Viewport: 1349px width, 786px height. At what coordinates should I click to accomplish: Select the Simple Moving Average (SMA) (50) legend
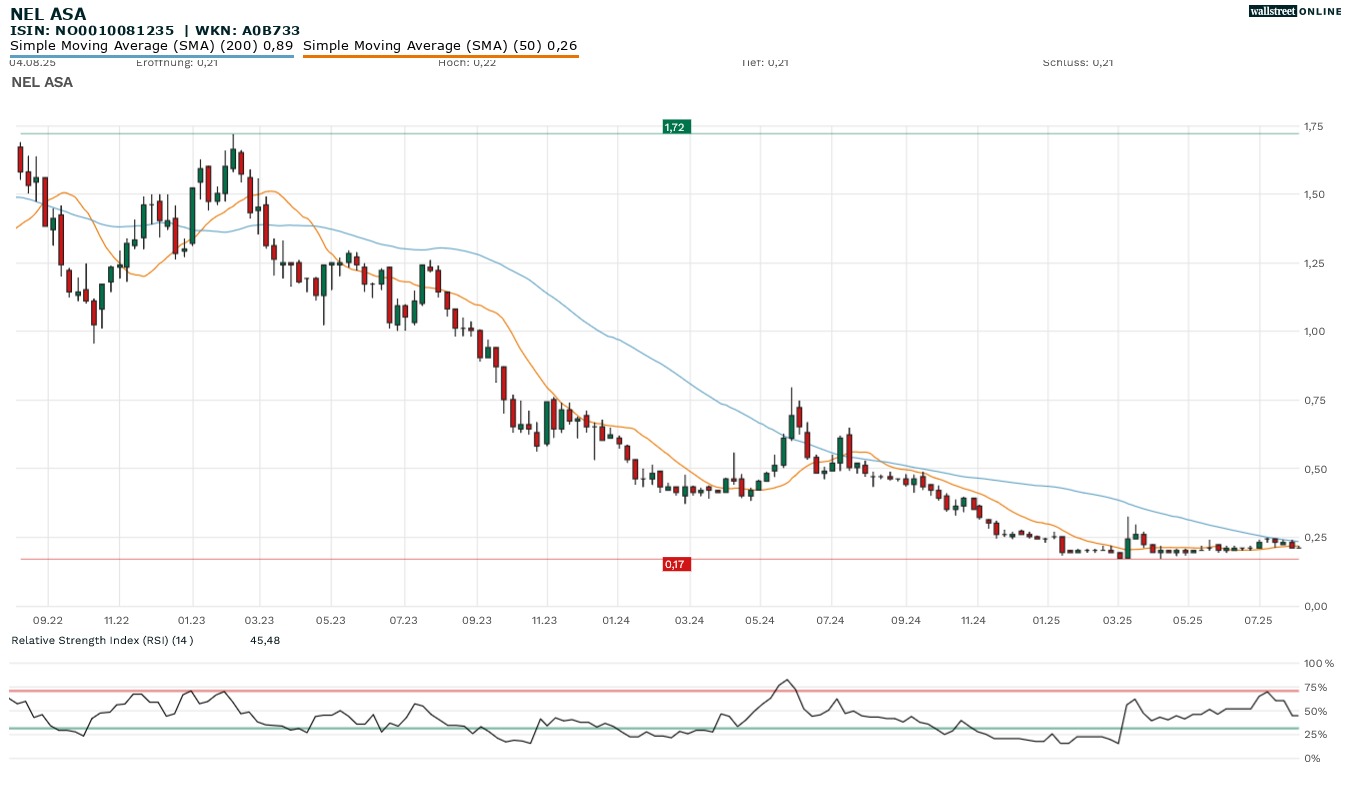point(440,46)
